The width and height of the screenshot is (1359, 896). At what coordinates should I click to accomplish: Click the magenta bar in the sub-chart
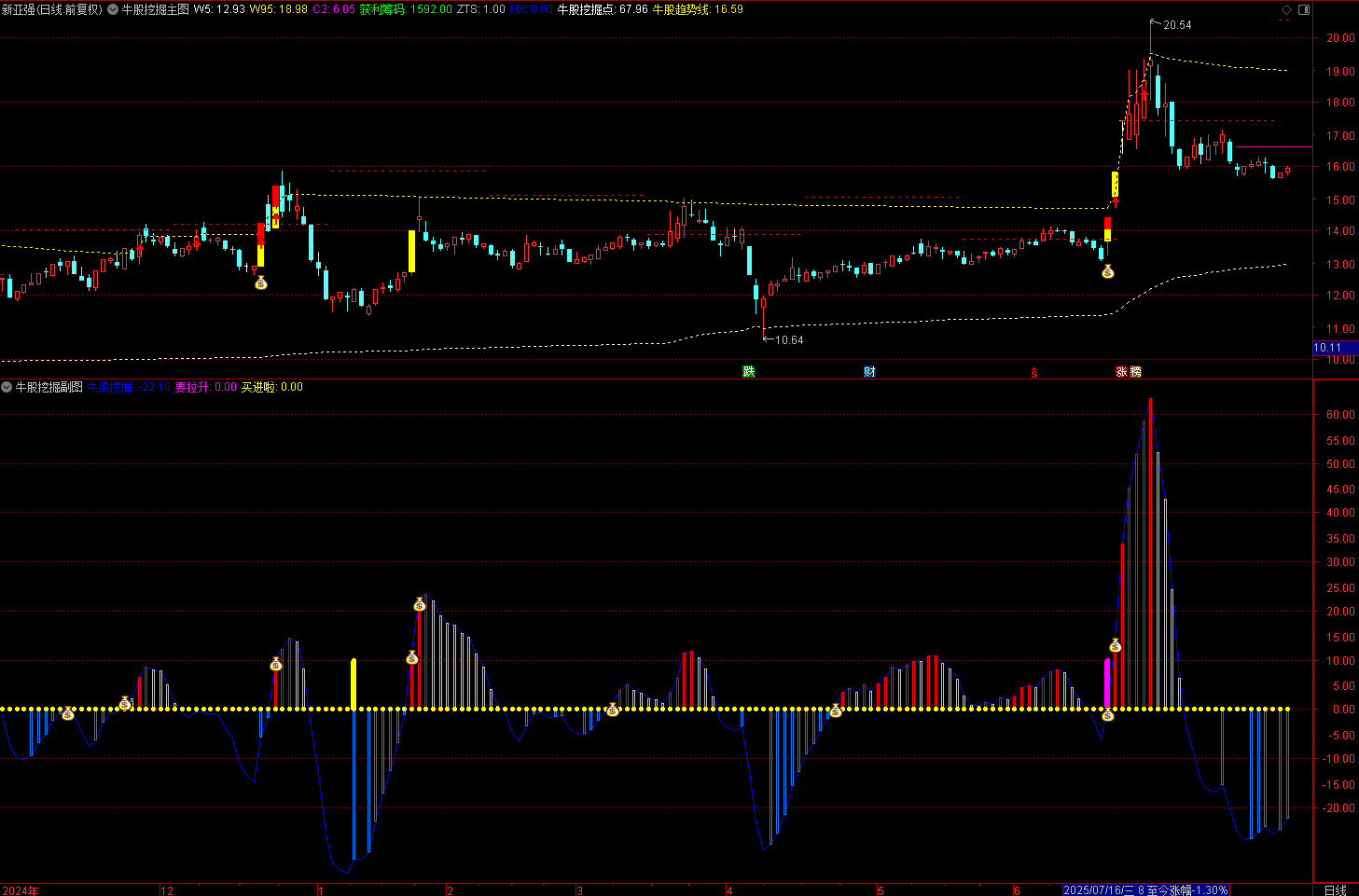1107,684
